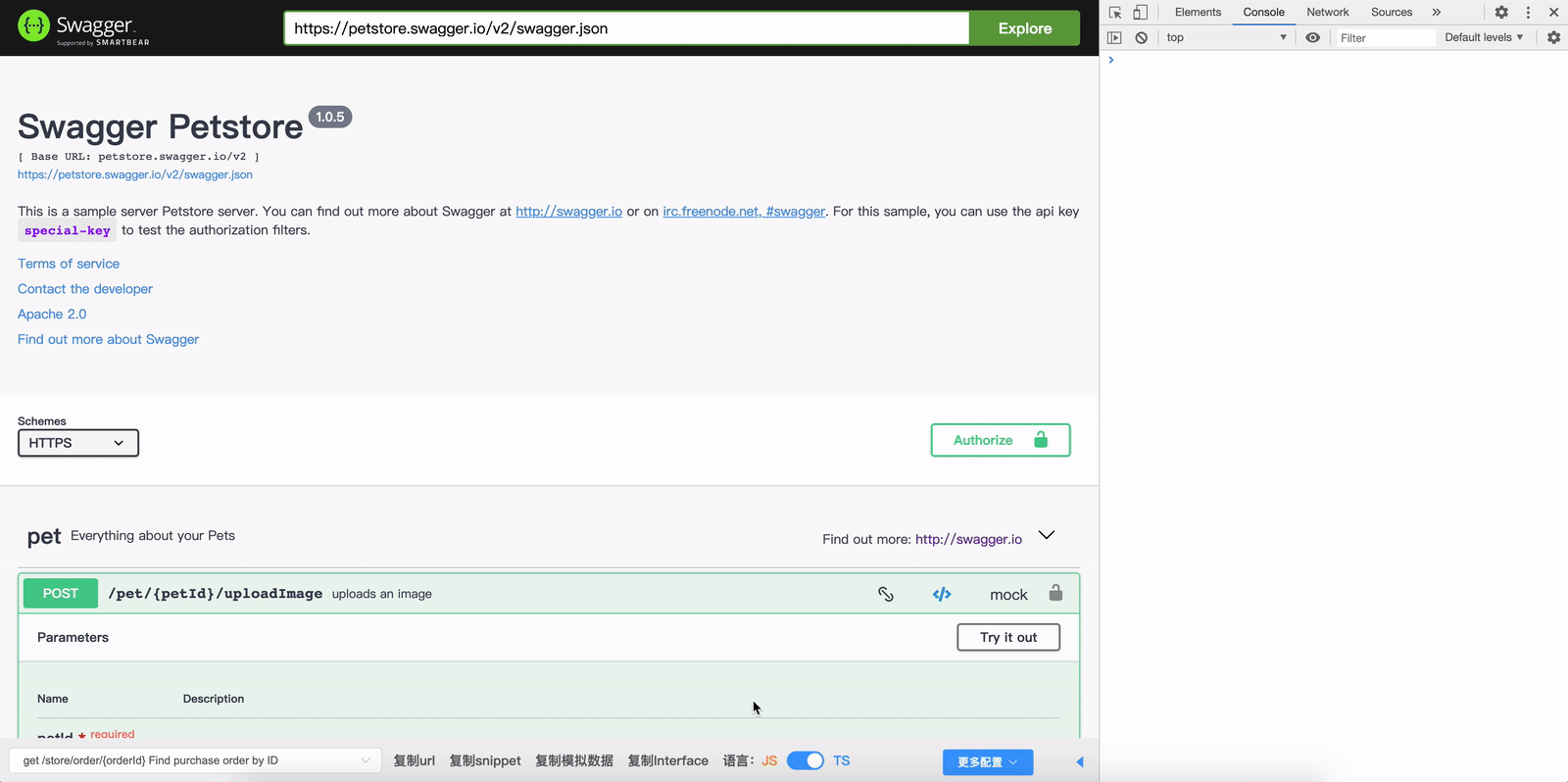Open console settings gear next to Default levels
The width and height of the screenshot is (1568, 782).
pos(1553,37)
